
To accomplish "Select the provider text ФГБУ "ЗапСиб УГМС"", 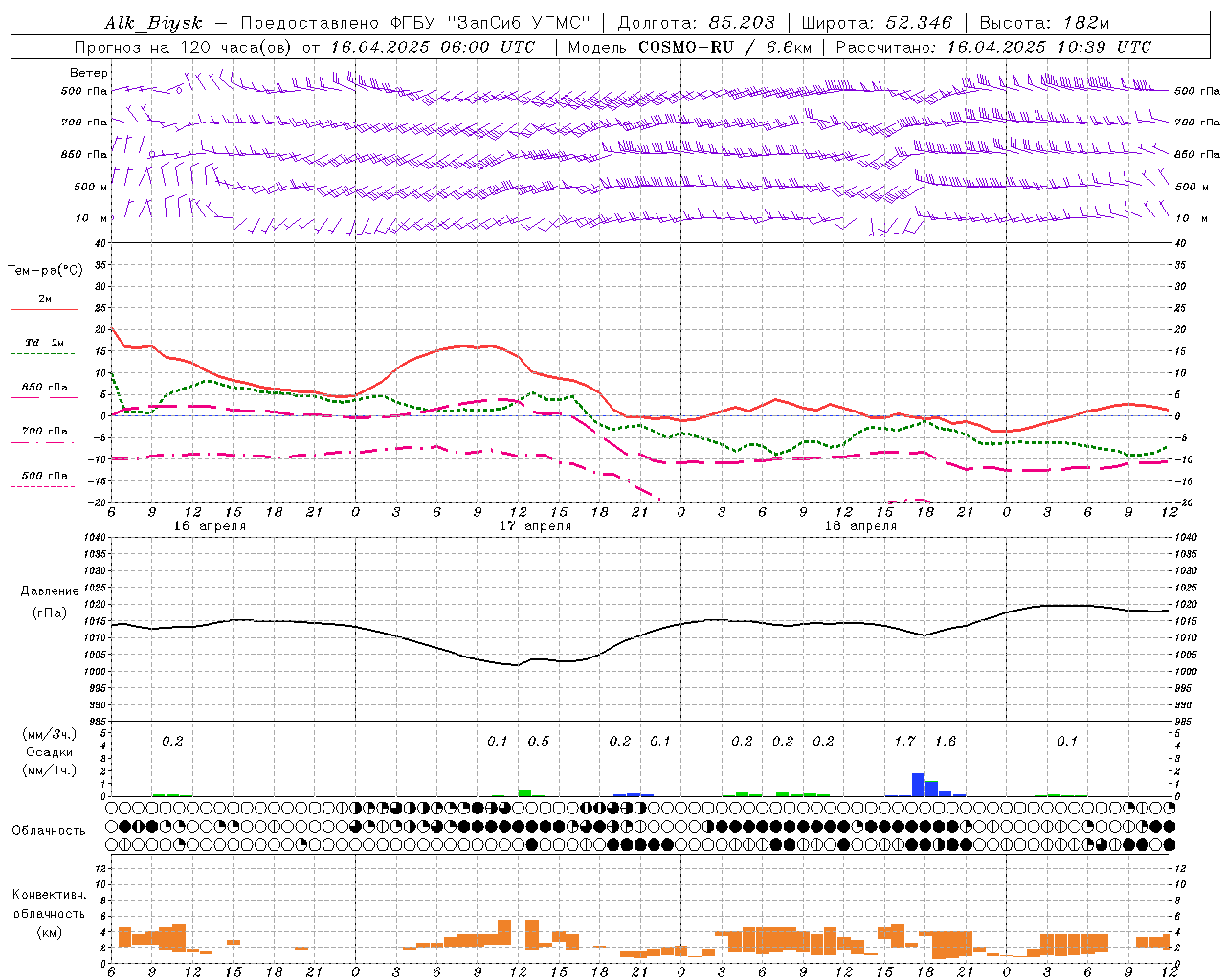I will (x=490, y=23).
